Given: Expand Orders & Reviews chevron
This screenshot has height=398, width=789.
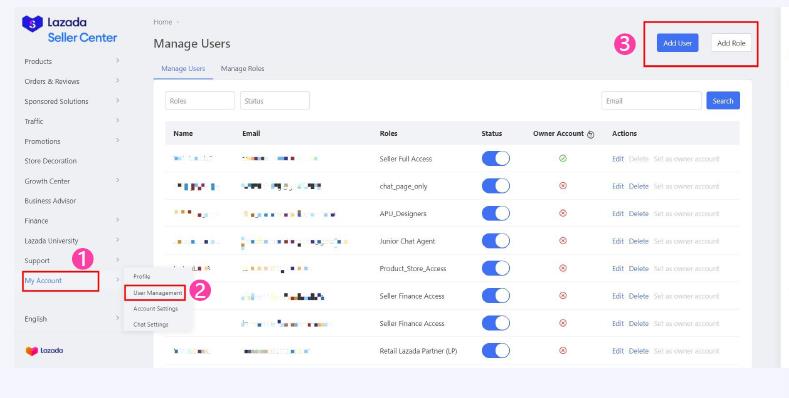Looking at the screenshot, I should click(x=117, y=81).
